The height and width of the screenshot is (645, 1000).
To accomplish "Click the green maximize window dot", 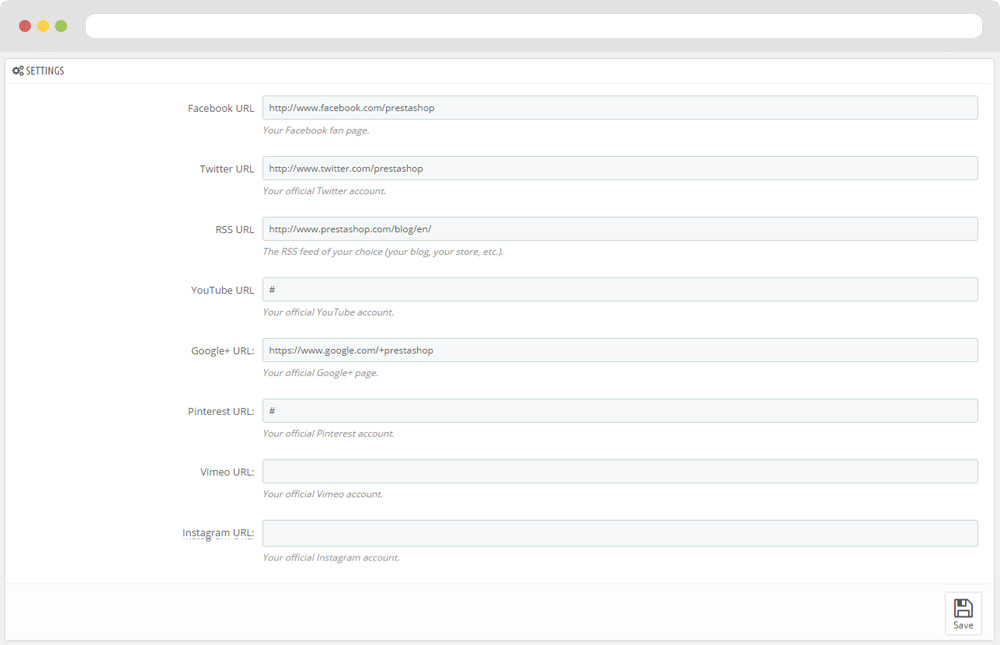I will point(61,26).
